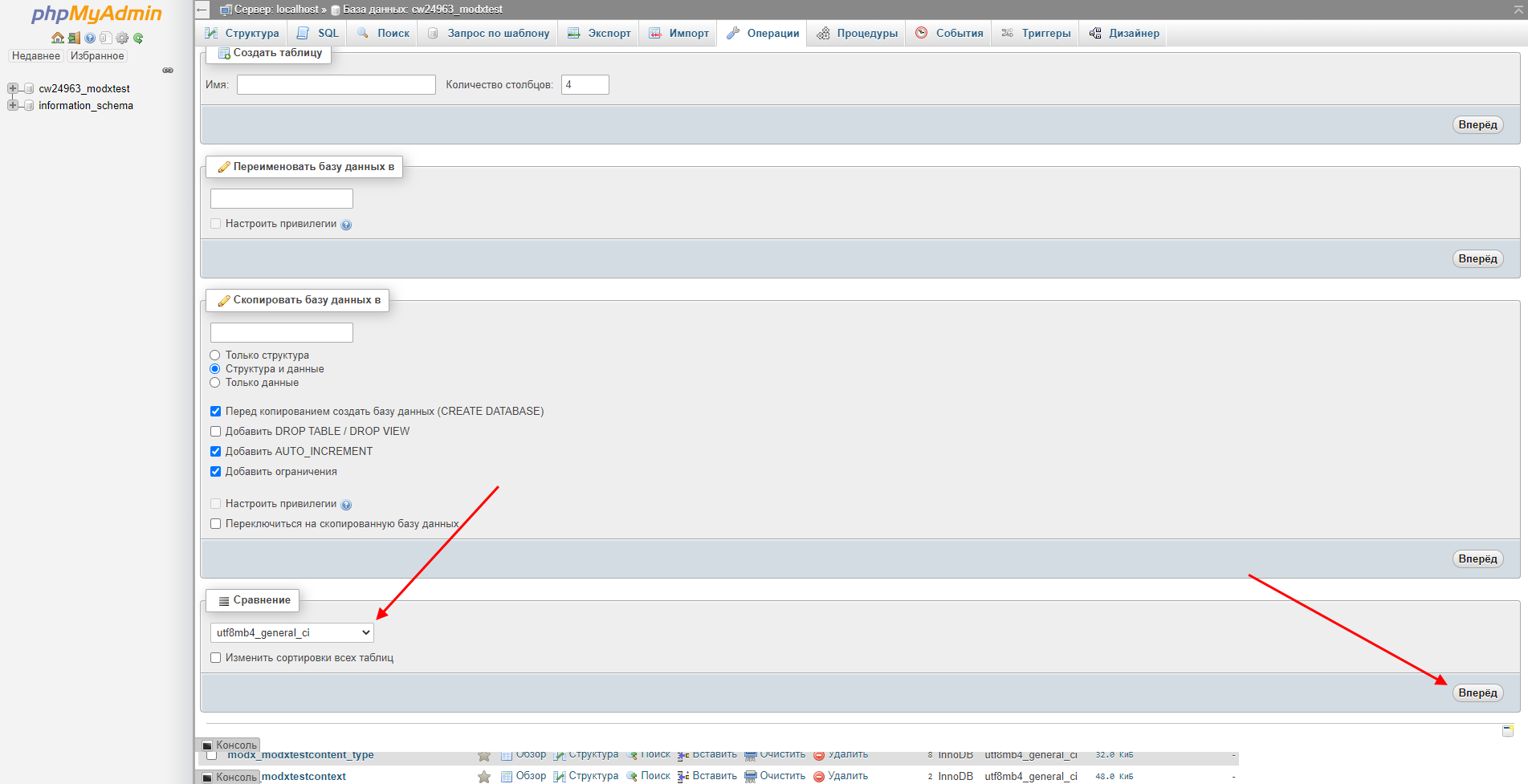
Task: Select the 'Только структура' option
Action: point(215,355)
